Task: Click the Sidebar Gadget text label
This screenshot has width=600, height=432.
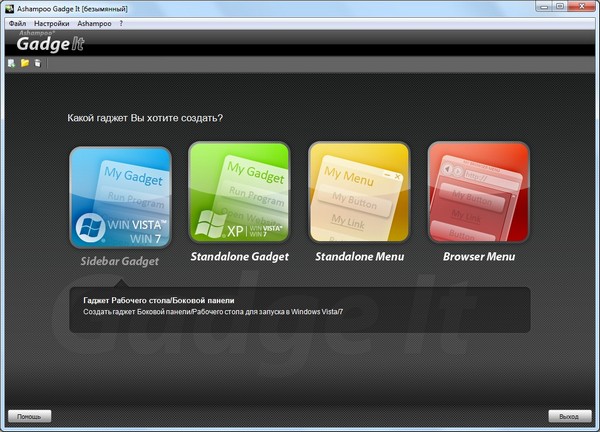Action: 120,261
